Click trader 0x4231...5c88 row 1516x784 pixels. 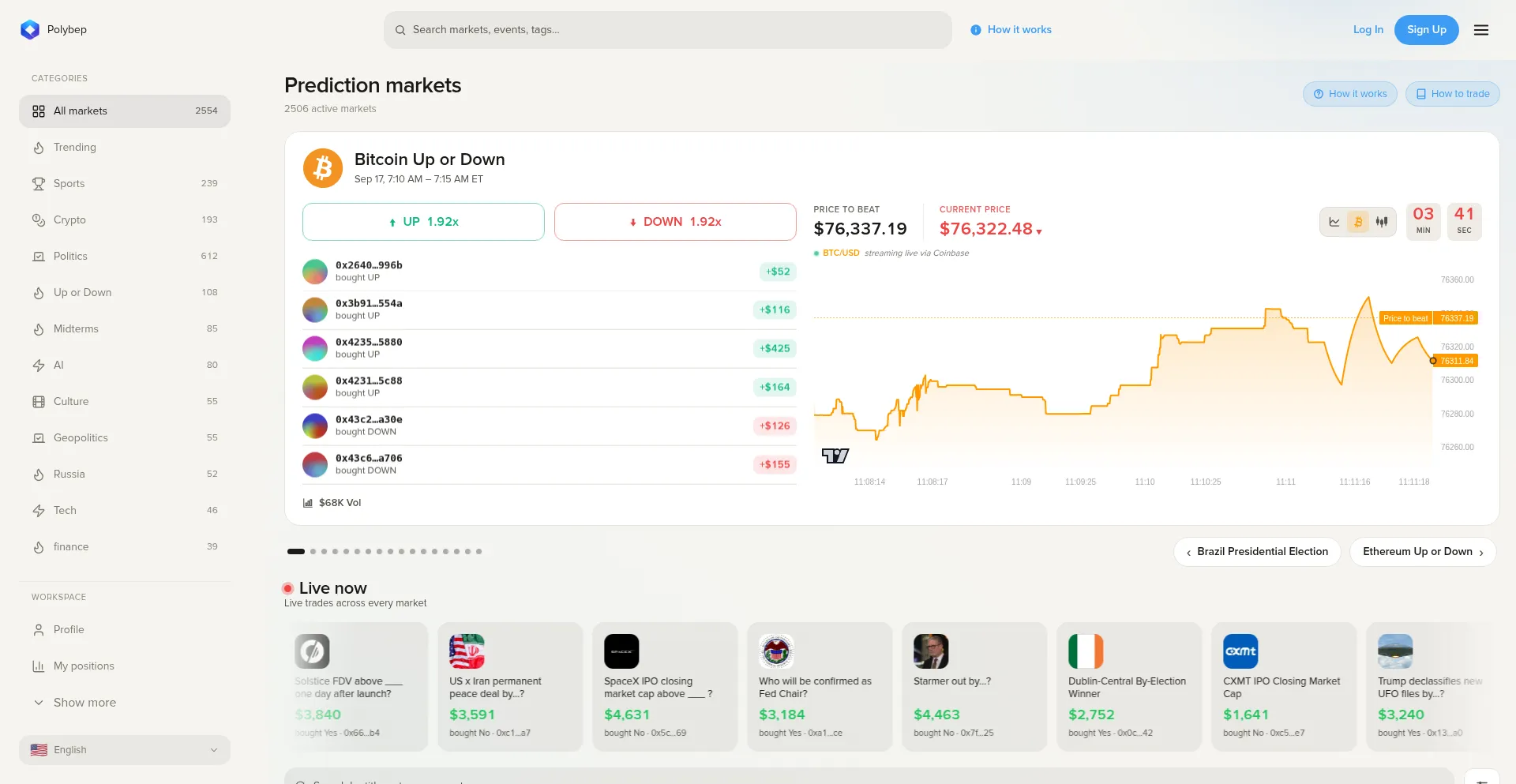point(550,388)
